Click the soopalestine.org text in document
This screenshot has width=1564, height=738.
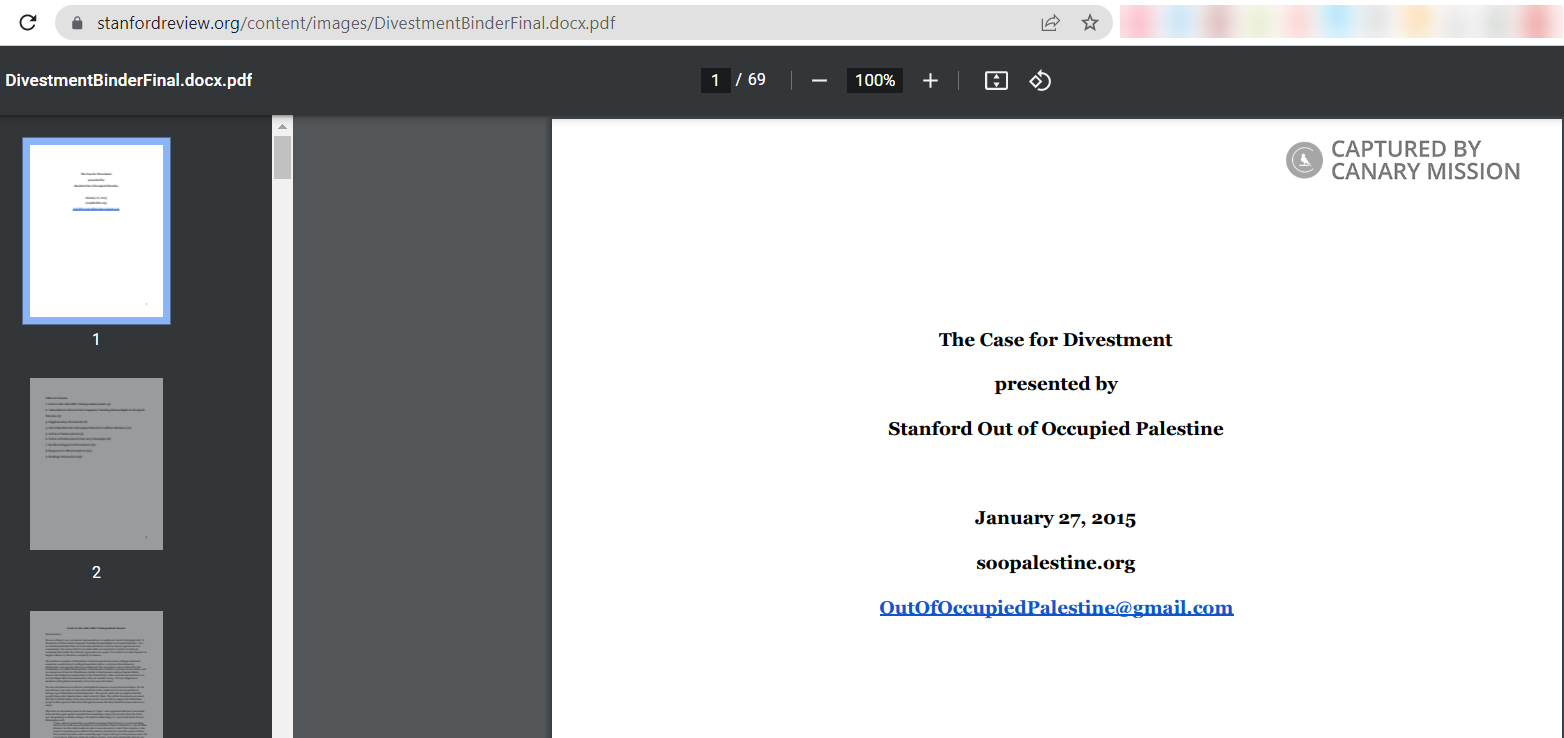click(1055, 563)
